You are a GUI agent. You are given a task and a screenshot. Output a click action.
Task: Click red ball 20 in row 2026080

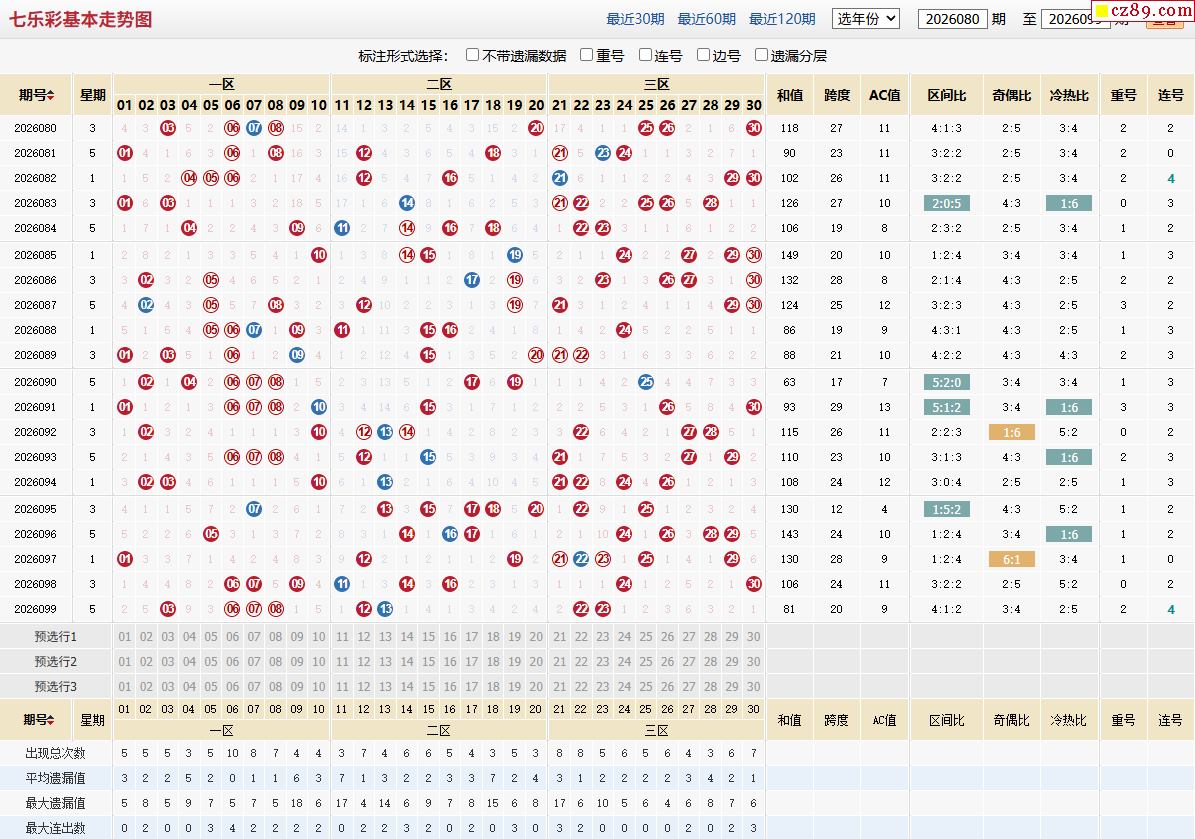pos(537,128)
